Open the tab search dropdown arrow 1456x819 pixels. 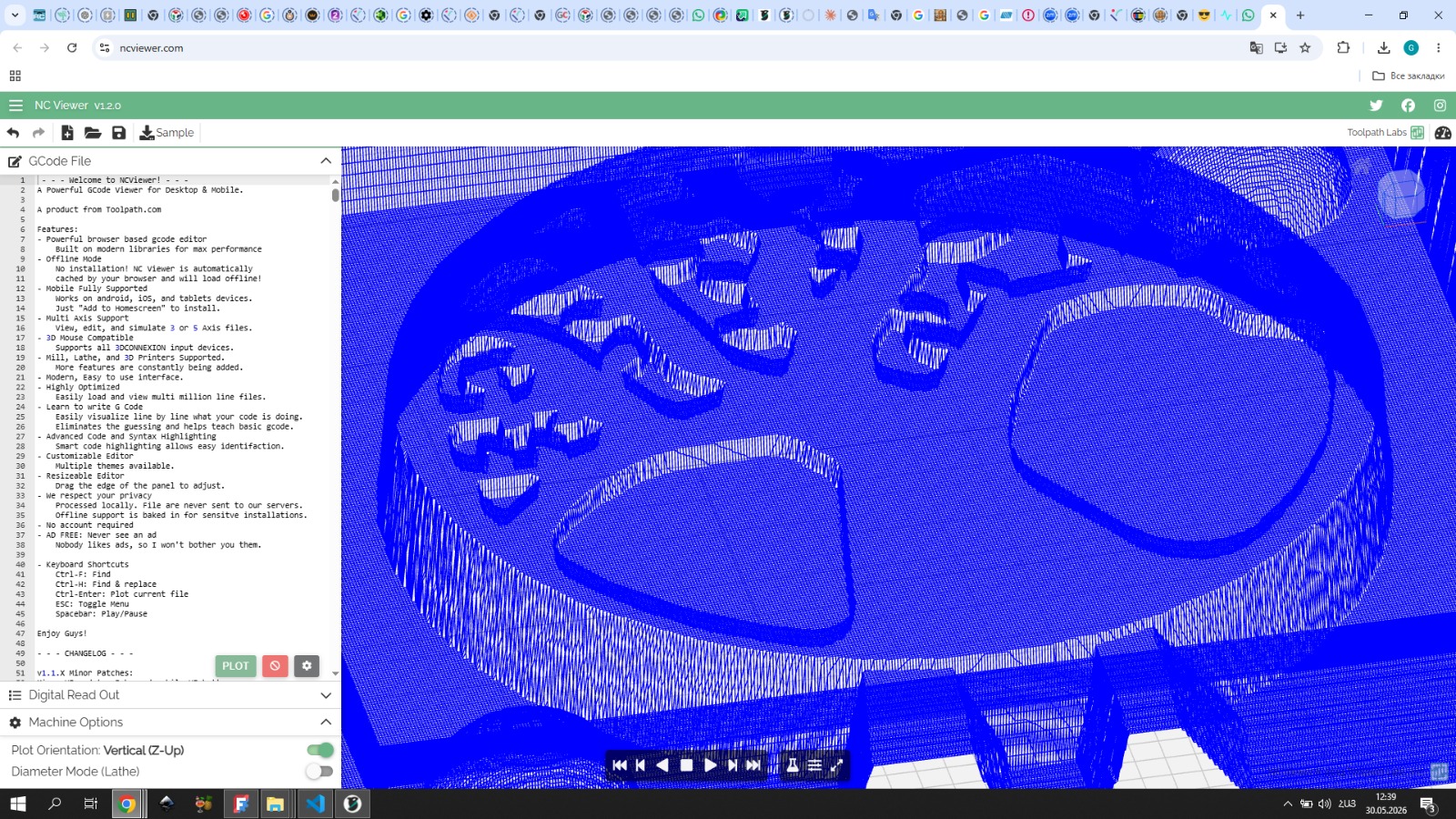[15, 15]
